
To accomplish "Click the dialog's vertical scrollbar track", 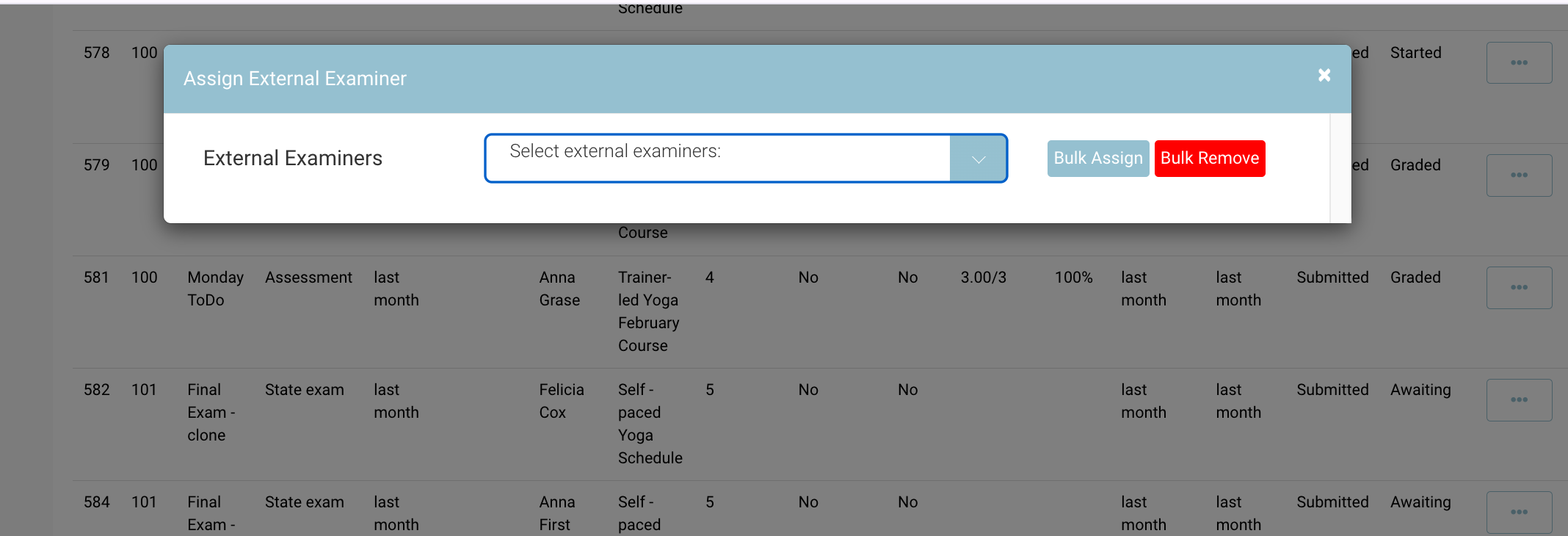I will (1340, 168).
